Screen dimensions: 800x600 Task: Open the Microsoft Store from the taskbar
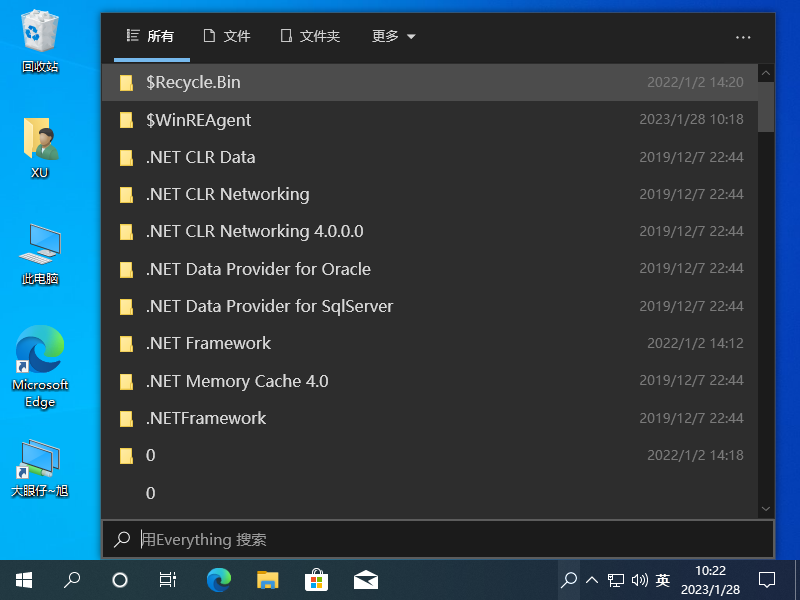[x=316, y=580]
